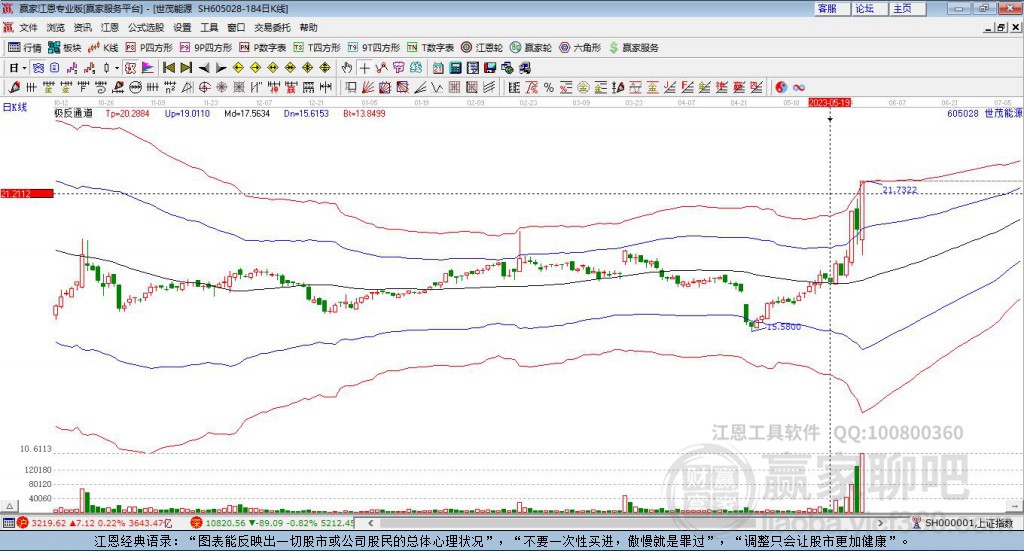Jump to the last K-line bar

coord(186,68)
